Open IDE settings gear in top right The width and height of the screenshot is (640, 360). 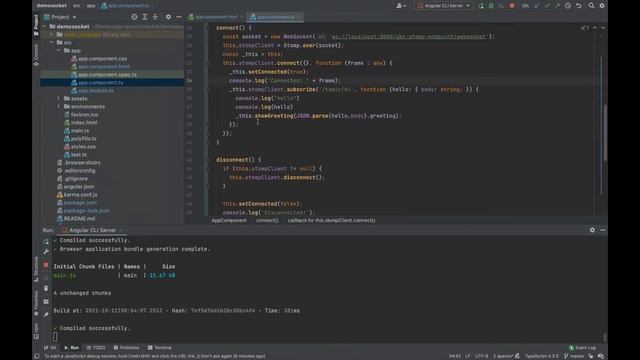pos(602,6)
